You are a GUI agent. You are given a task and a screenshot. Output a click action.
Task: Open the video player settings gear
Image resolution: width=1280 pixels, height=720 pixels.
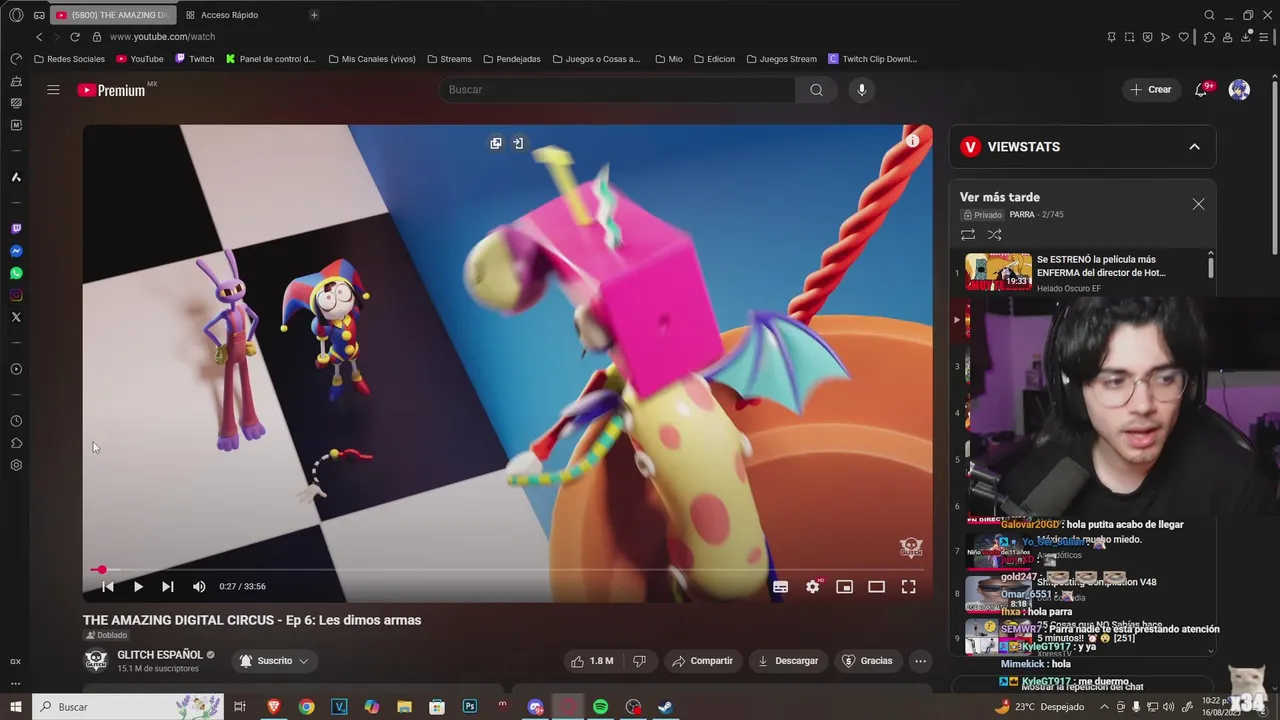812,587
